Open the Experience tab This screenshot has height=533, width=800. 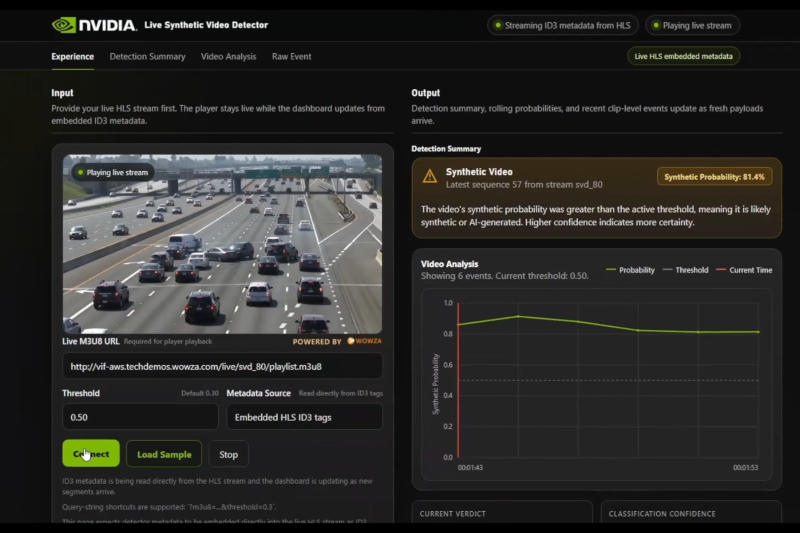72,57
